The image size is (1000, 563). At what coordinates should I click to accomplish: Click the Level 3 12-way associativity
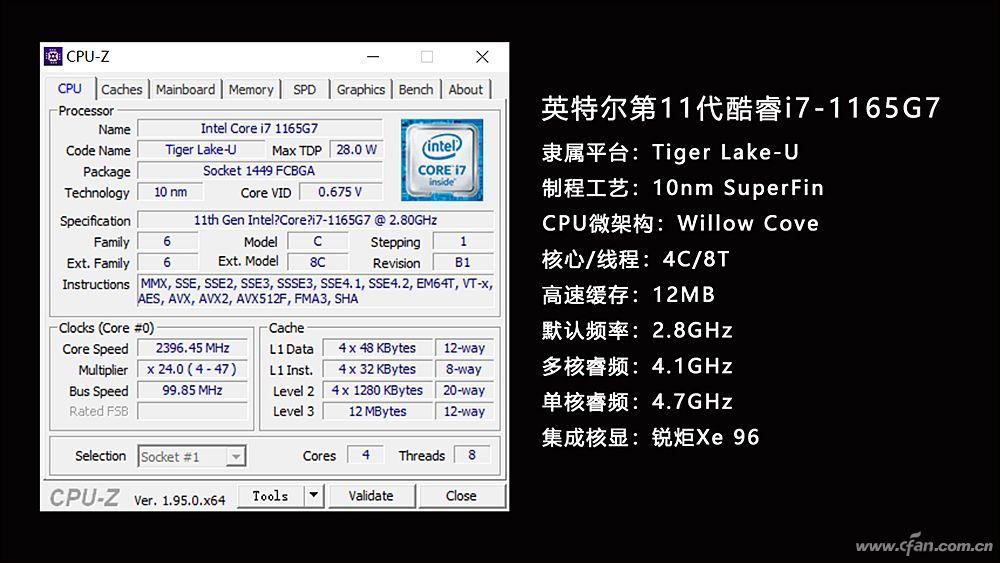click(x=464, y=411)
